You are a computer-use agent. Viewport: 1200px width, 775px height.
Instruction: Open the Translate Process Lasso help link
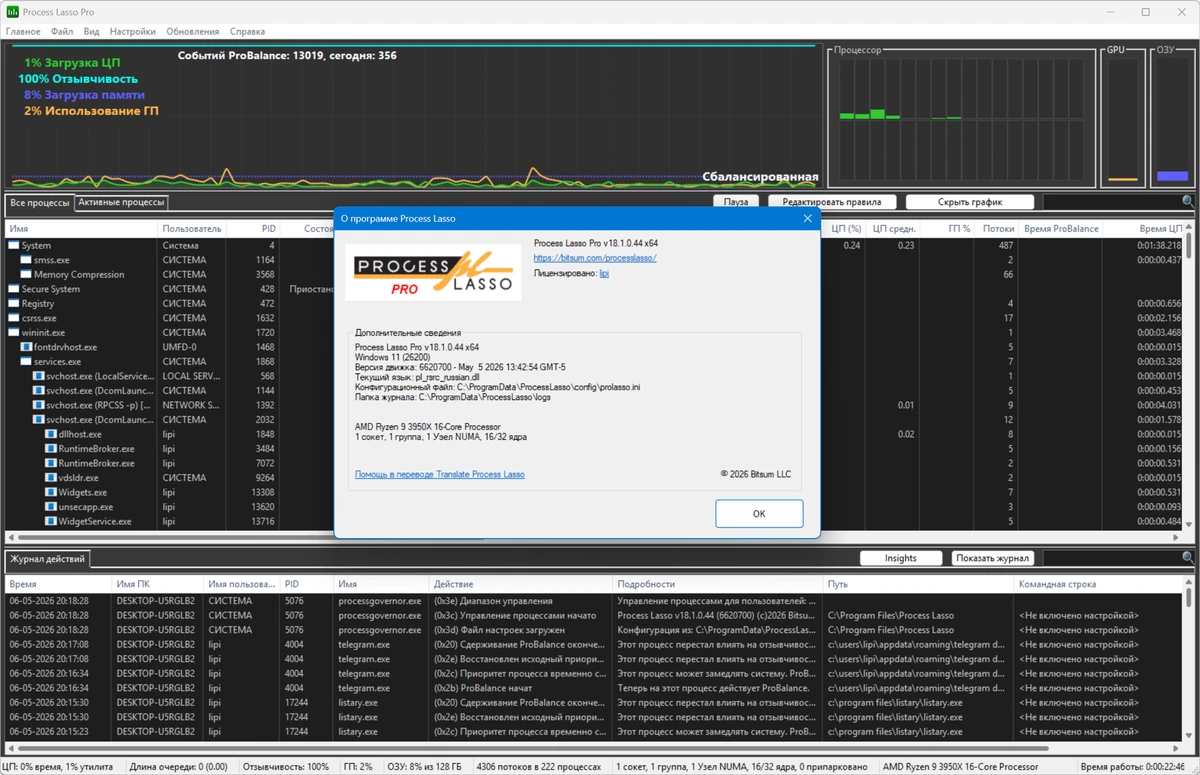click(x=439, y=474)
